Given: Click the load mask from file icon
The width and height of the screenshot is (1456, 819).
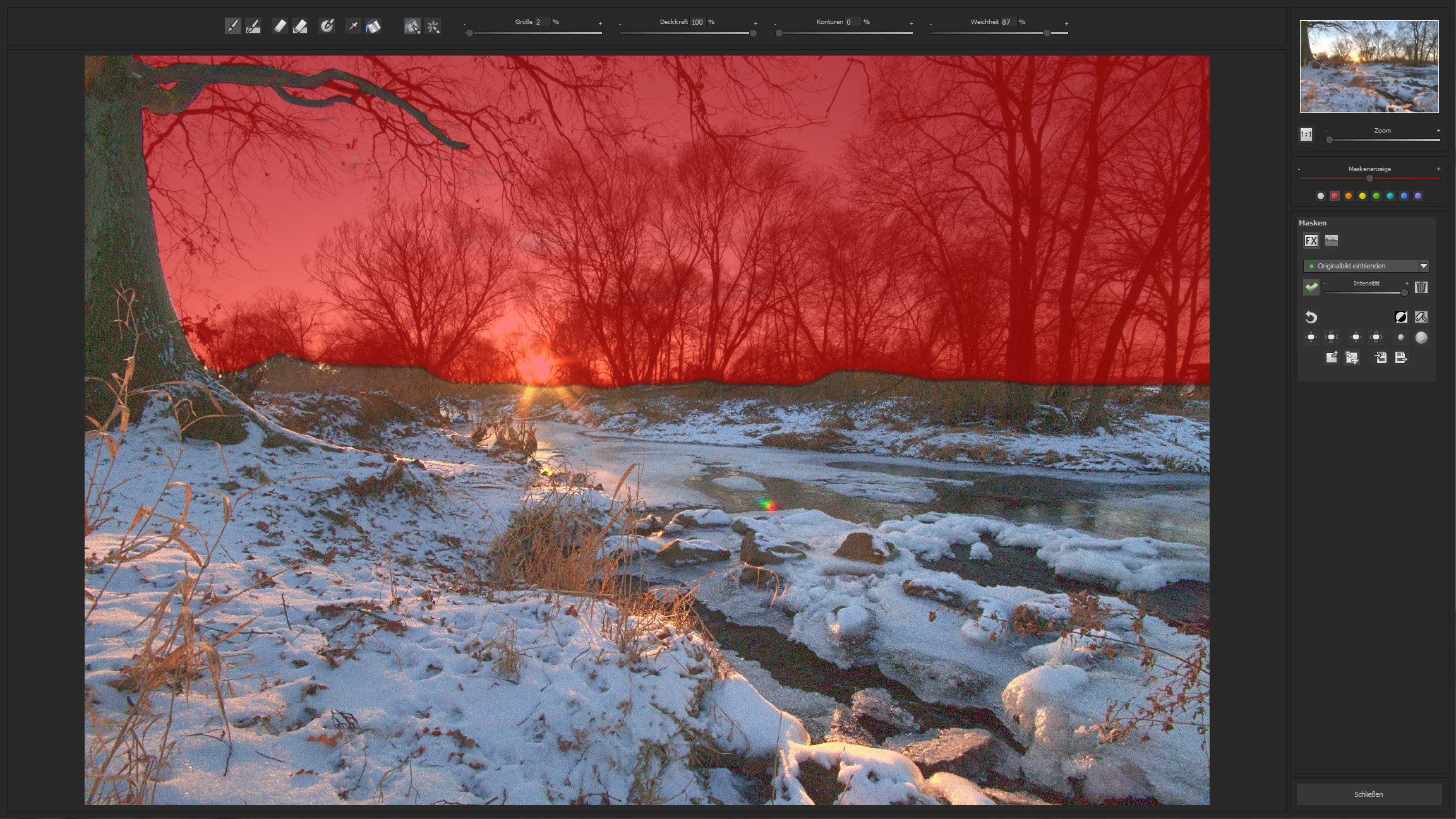Looking at the screenshot, I should (1380, 358).
